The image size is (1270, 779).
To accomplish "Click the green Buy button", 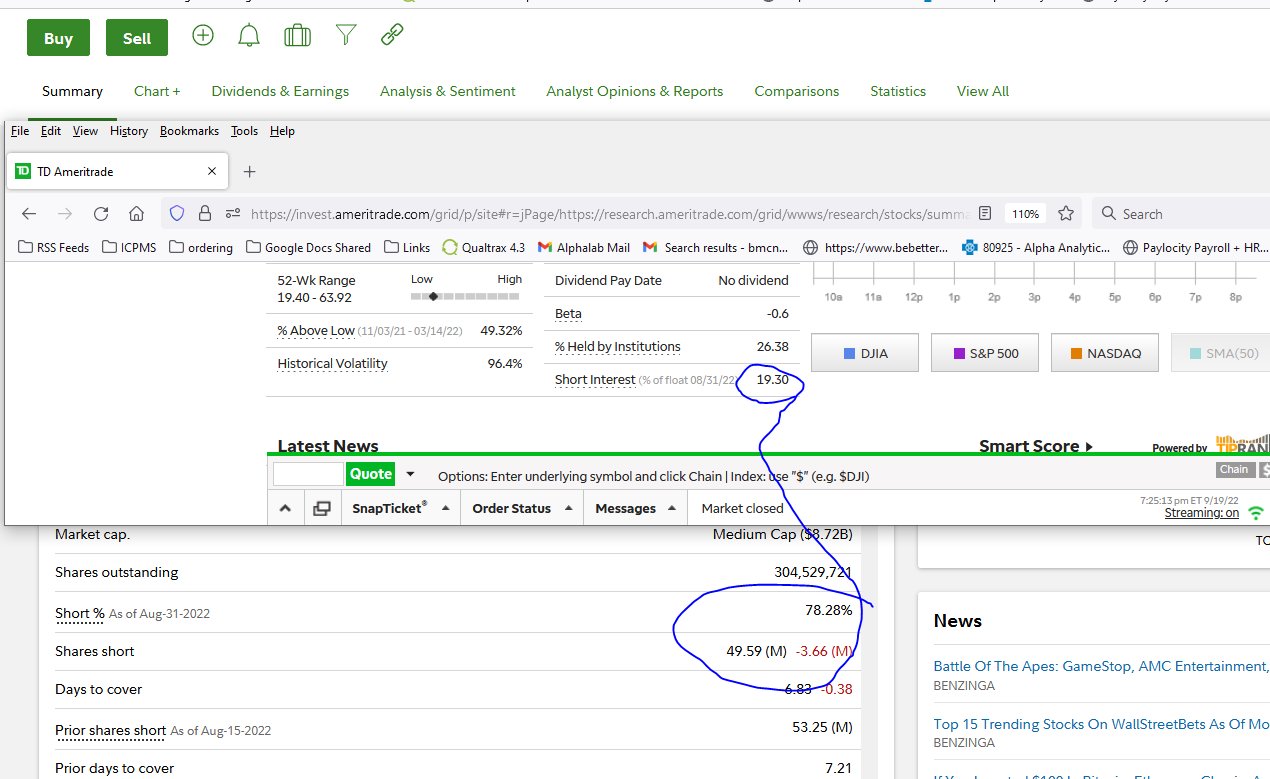I will pyautogui.click(x=58, y=38).
